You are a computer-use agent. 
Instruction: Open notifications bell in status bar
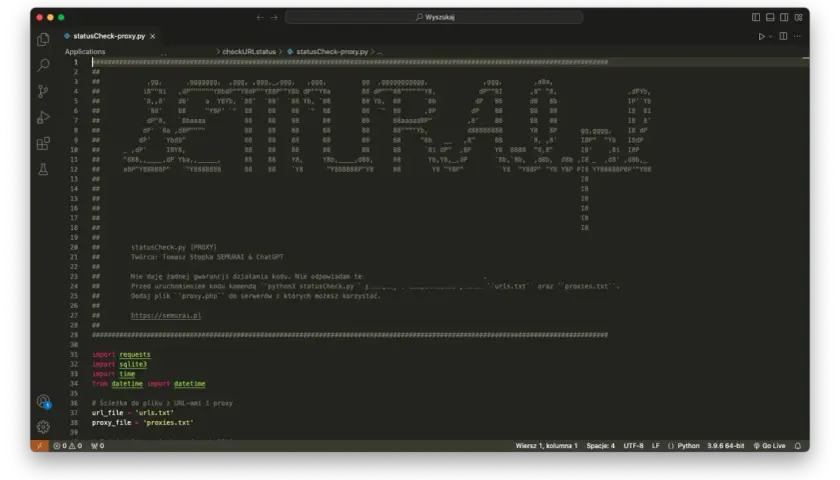(x=798, y=446)
